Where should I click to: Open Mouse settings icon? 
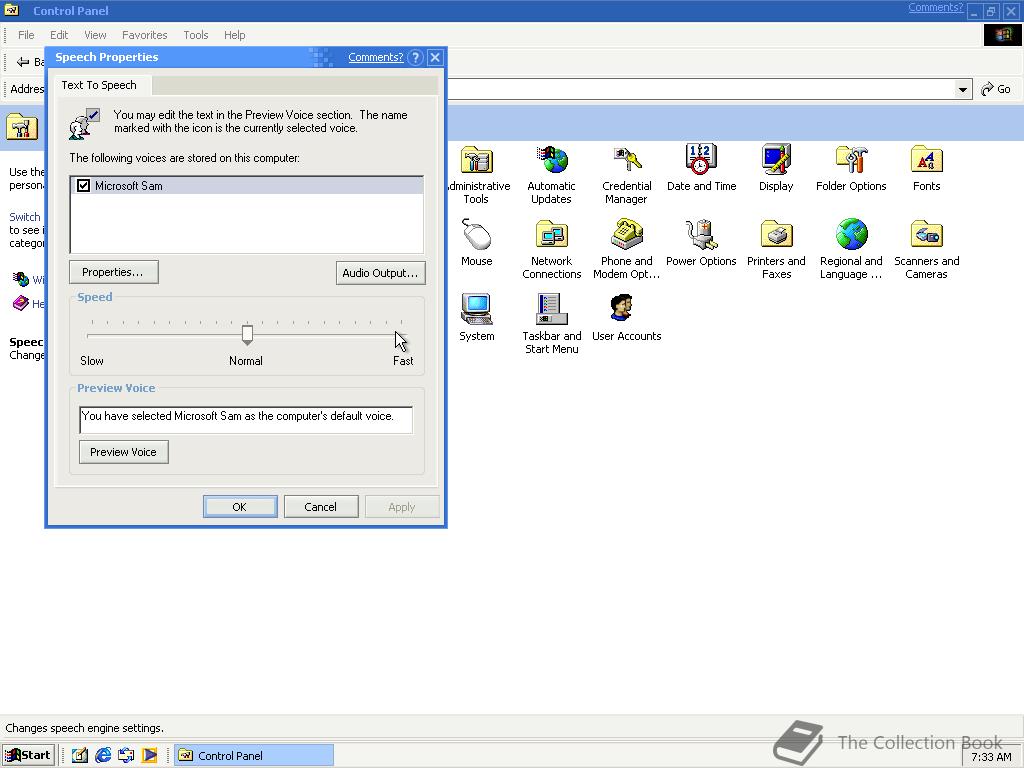[477, 235]
